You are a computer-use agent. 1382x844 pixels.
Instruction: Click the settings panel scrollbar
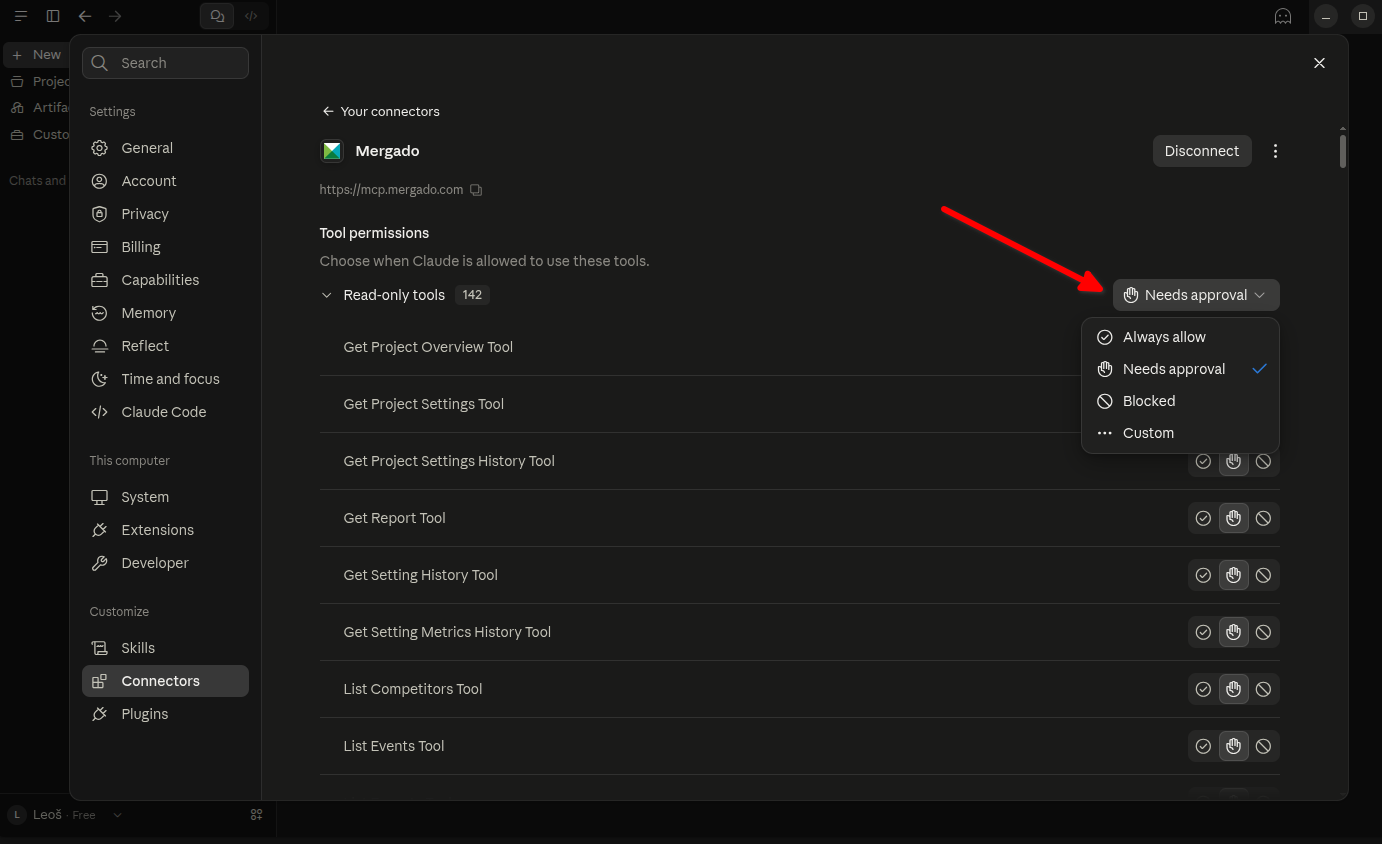[1343, 150]
